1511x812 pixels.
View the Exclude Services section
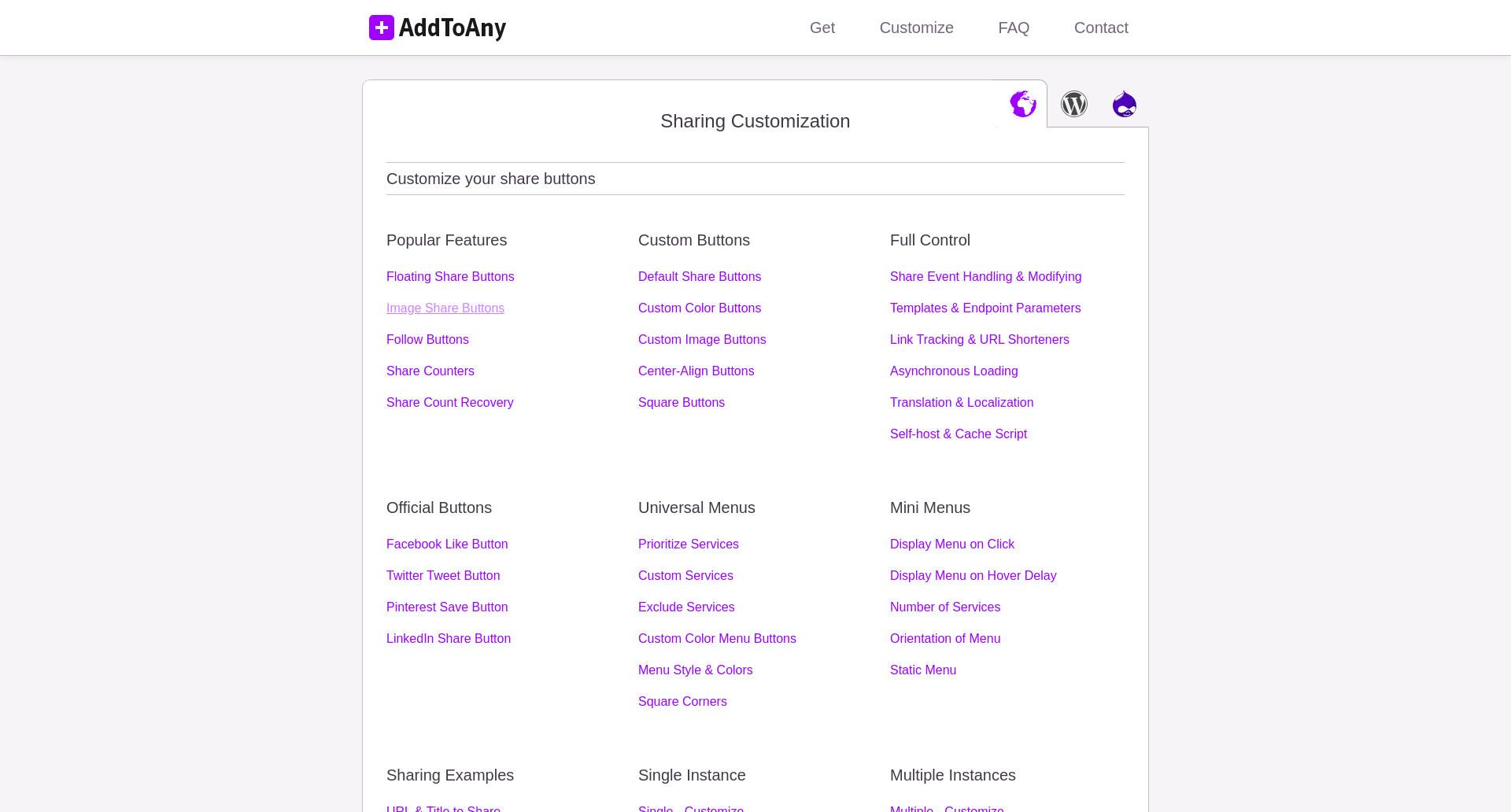coord(686,607)
